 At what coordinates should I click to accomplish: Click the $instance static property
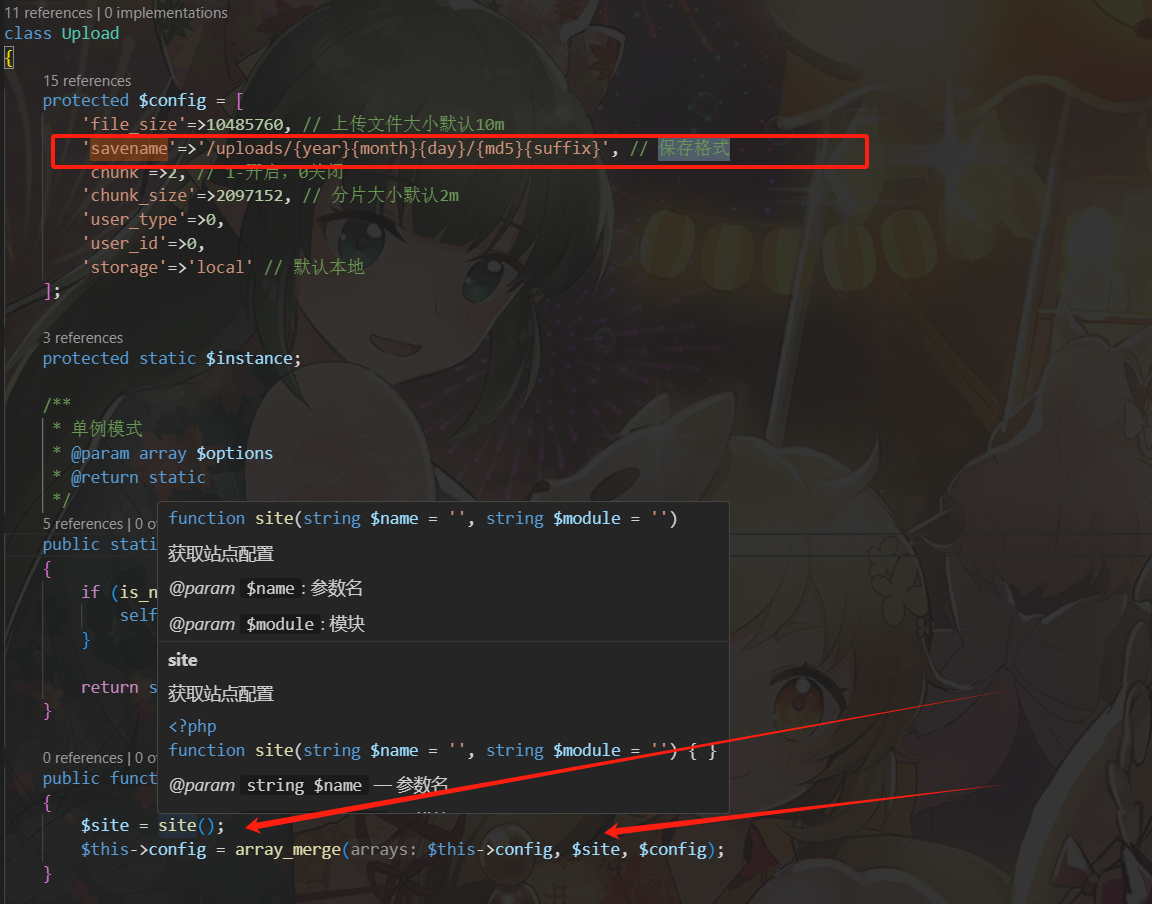pyautogui.click(x=250, y=359)
